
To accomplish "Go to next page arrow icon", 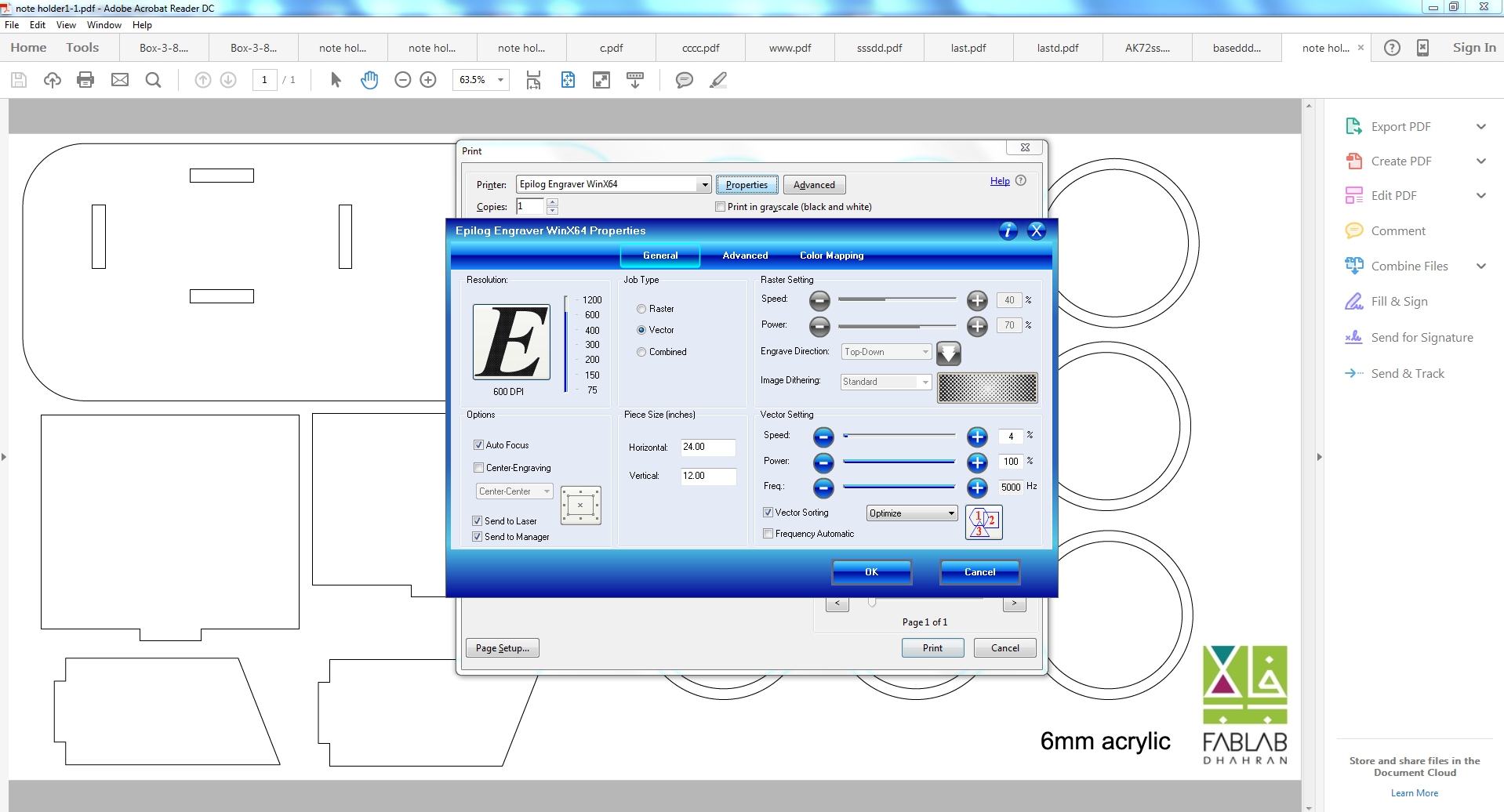I will pyautogui.click(x=228, y=80).
